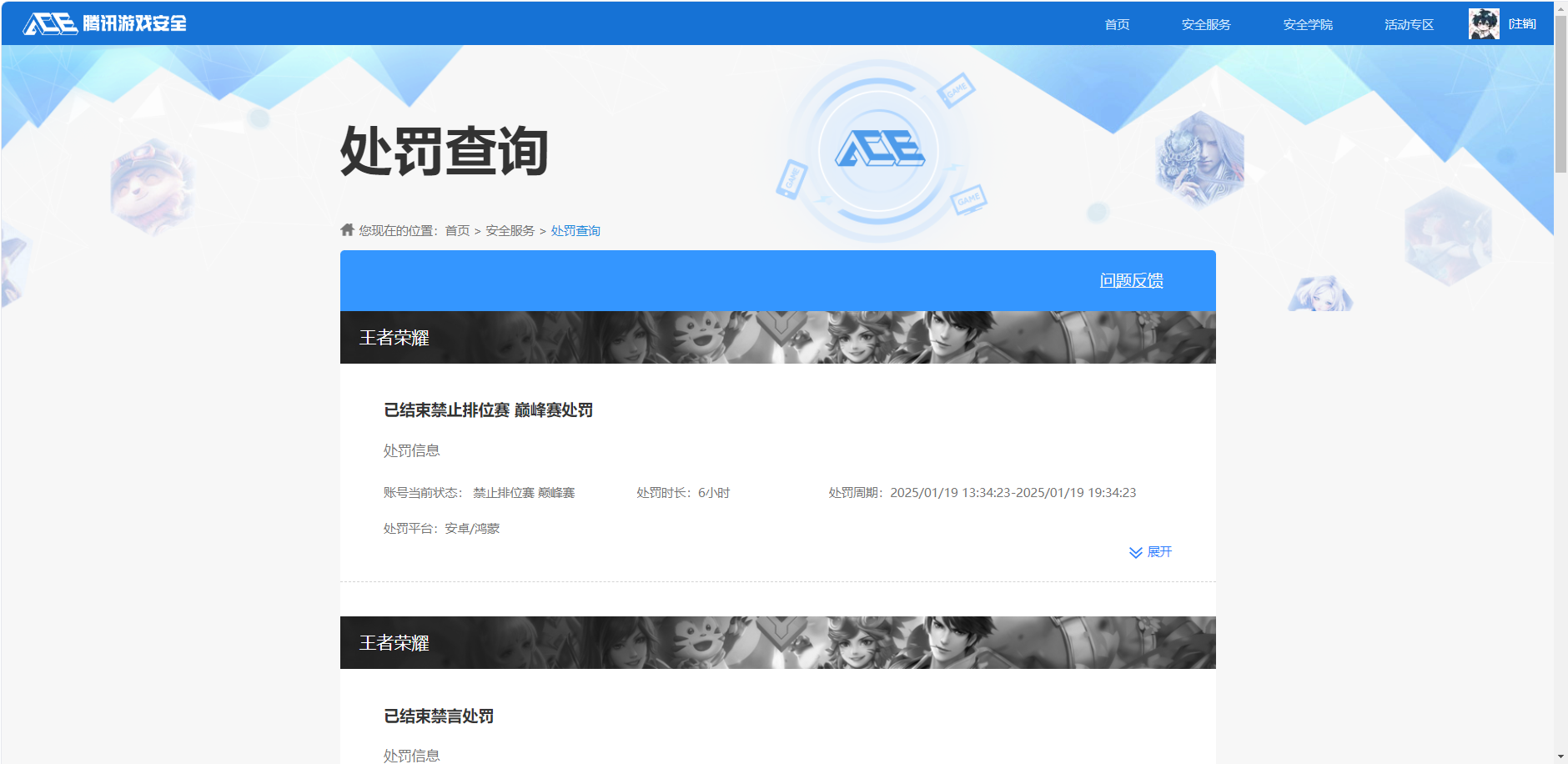Open the 问题反馈 feedback link
The height and width of the screenshot is (764, 1568).
click(1131, 280)
